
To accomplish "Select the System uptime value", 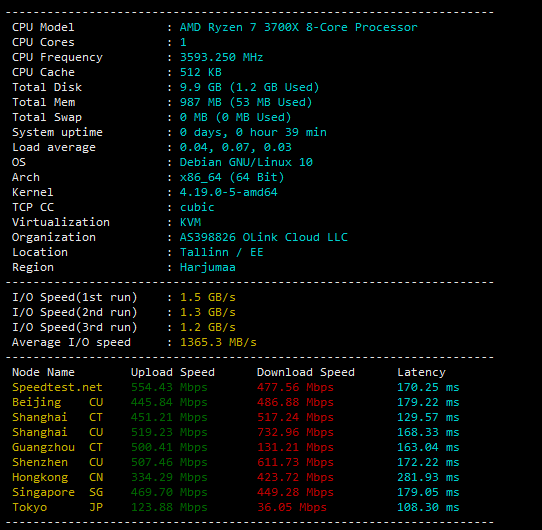I will click(253, 132).
